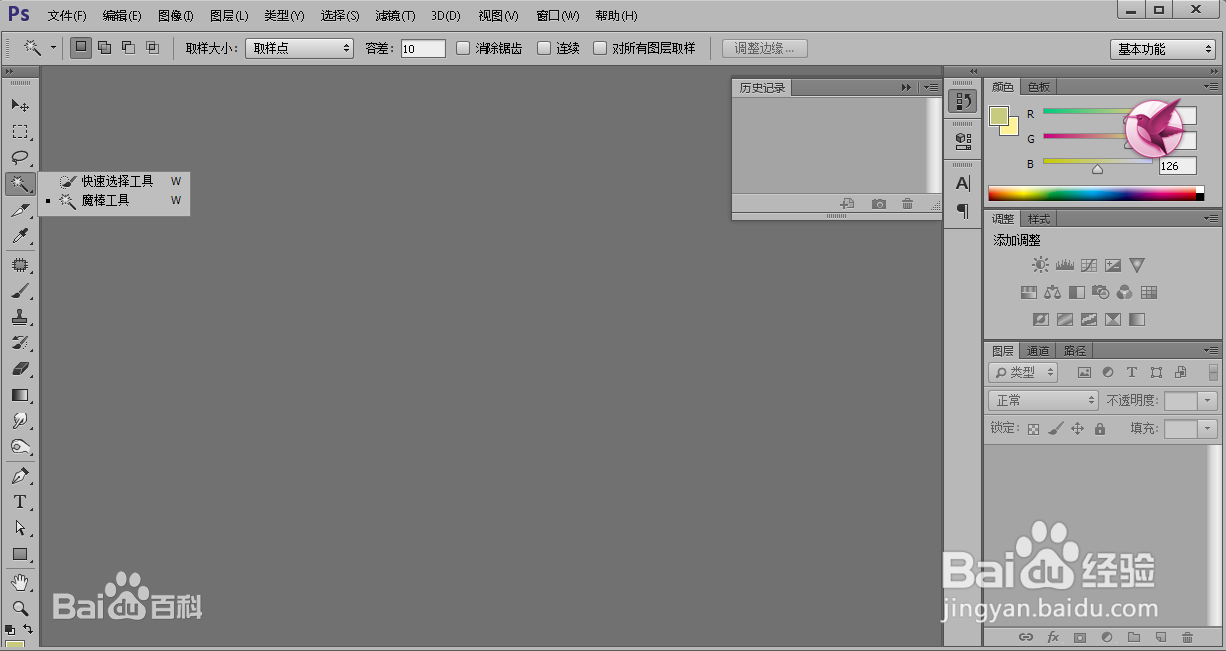Switch to the 色板 tab
The width and height of the screenshot is (1226, 651).
pos(1039,87)
